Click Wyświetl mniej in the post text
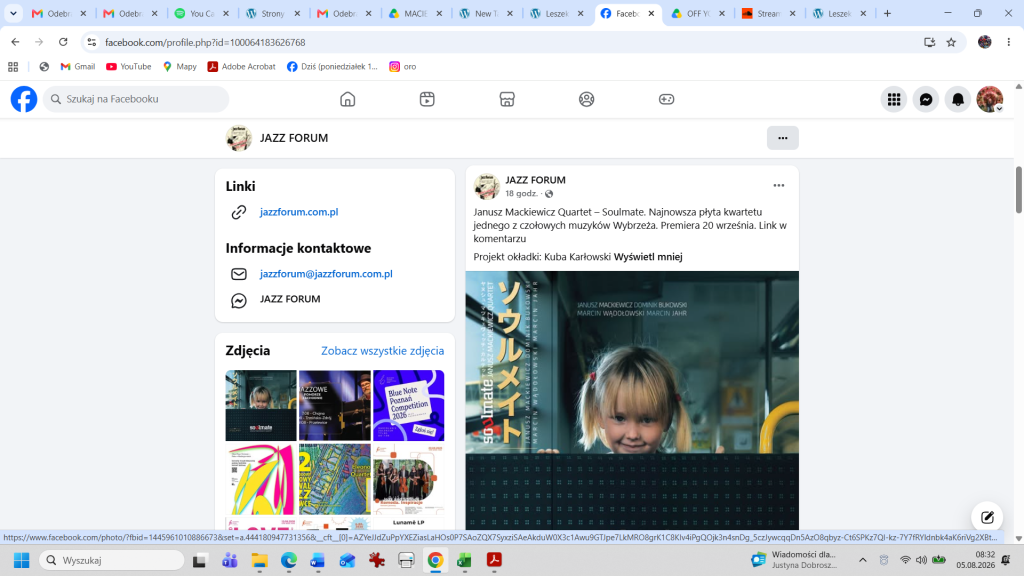Viewport: 1024px width, 576px height. 648,257
